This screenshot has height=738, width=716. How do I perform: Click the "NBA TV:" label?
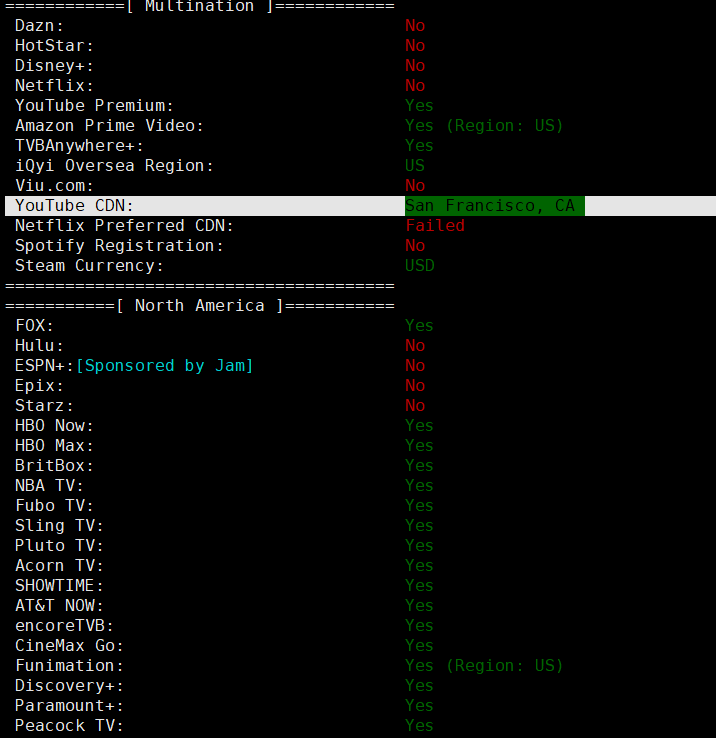tap(49, 486)
